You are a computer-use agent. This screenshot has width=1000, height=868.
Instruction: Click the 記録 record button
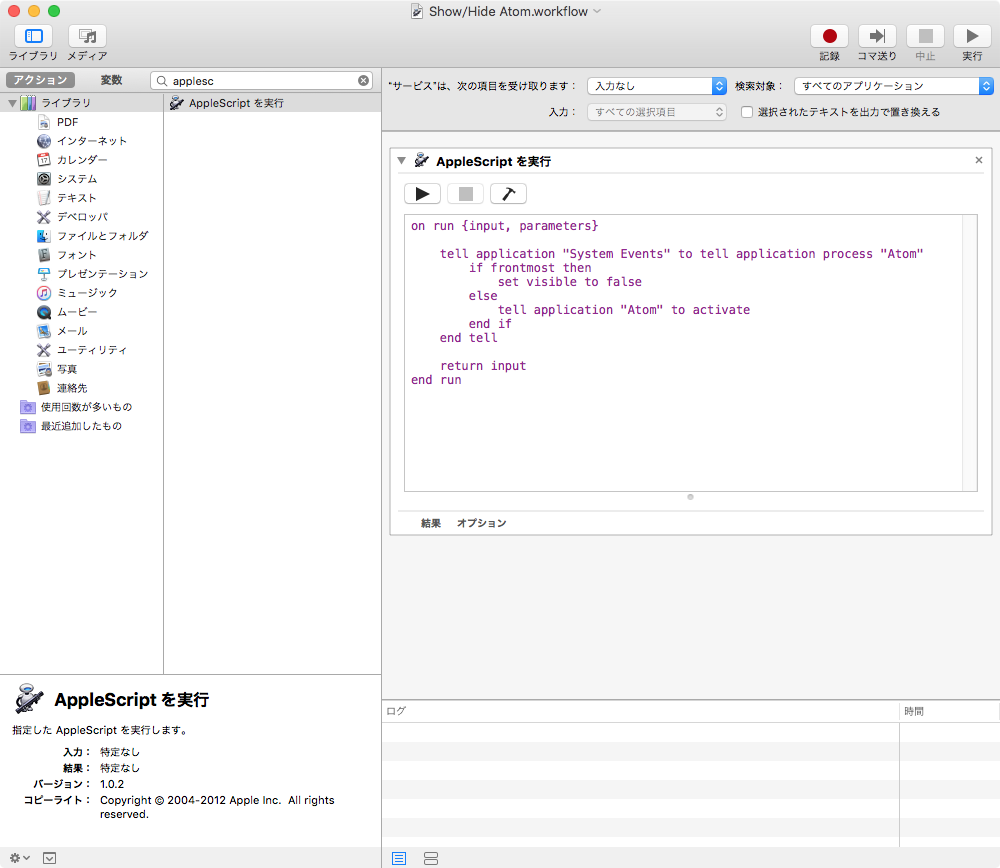829,36
